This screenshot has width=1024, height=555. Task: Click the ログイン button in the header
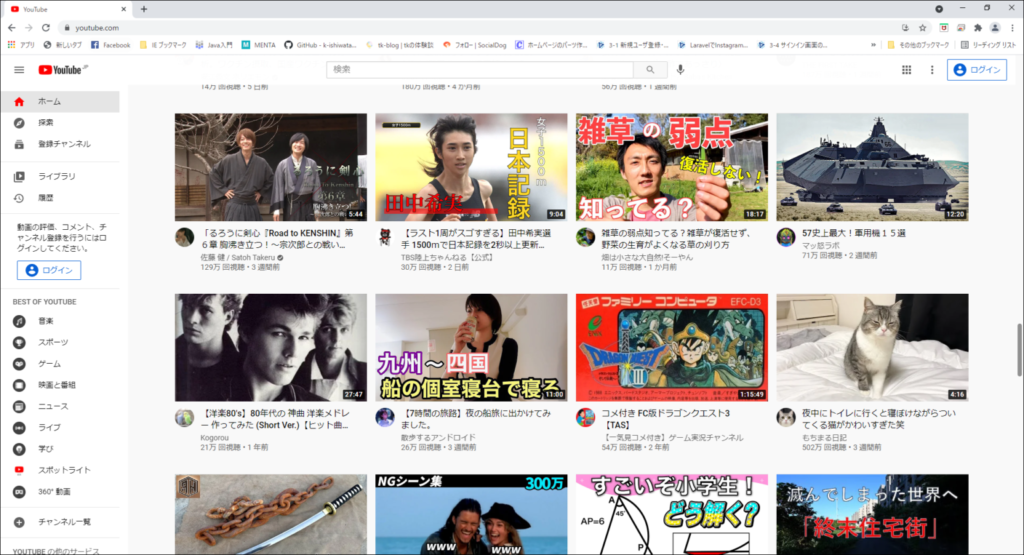coord(976,70)
